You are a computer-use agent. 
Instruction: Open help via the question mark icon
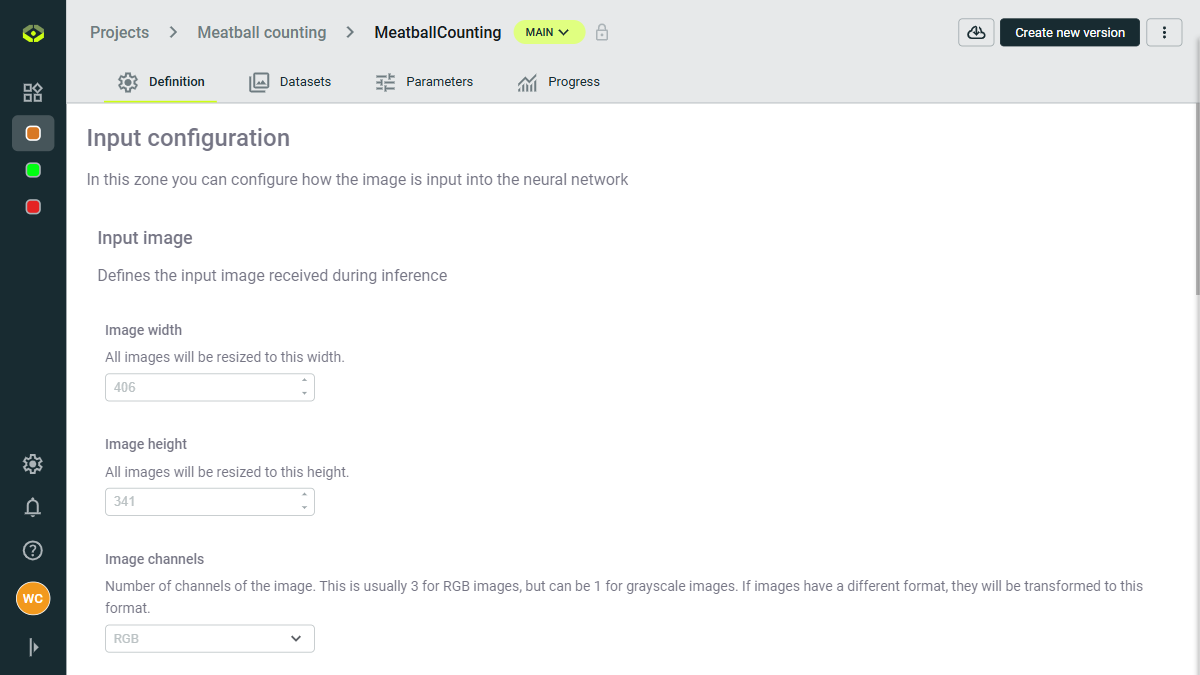click(x=32, y=550)
